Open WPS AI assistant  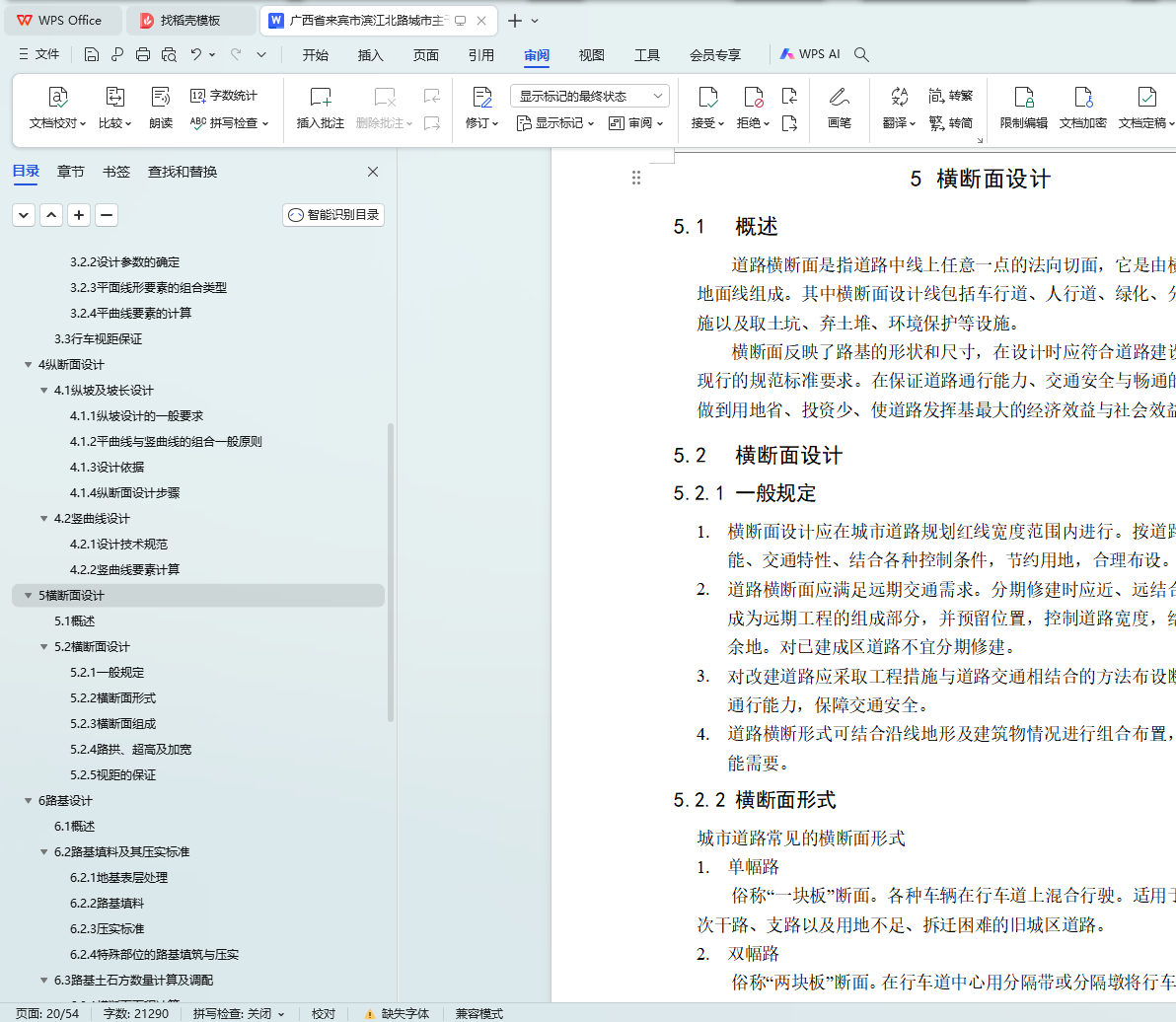(x=810, y=54)
